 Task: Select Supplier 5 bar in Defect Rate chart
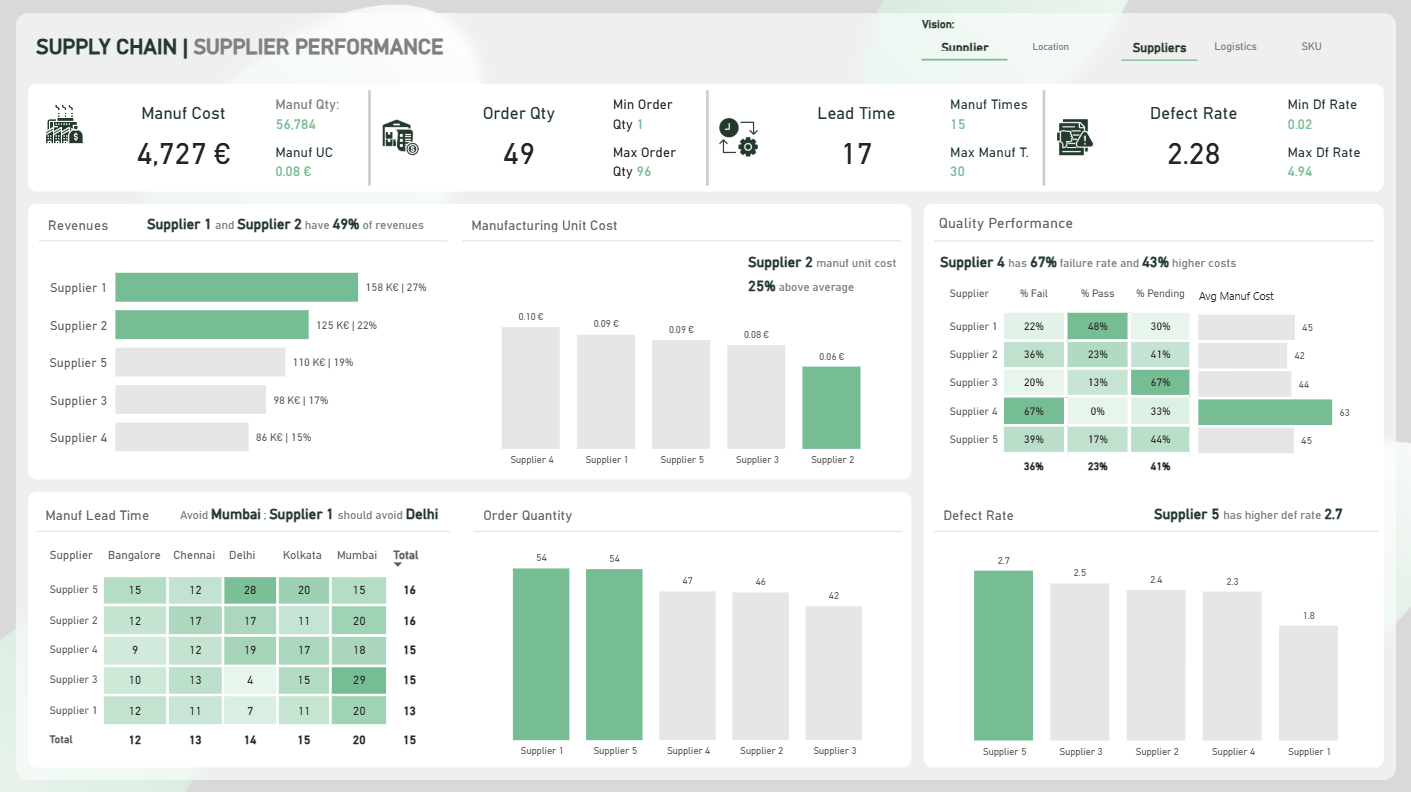click(1003, 655)
